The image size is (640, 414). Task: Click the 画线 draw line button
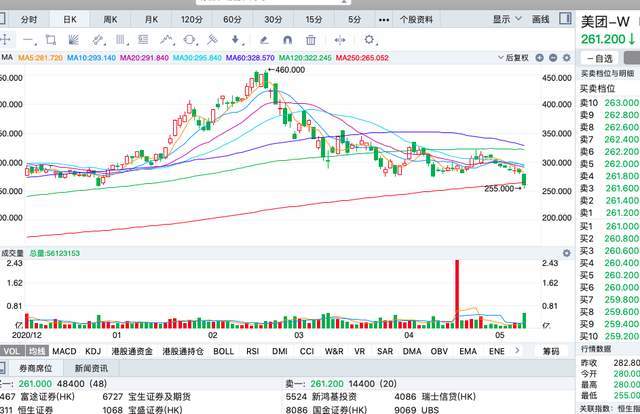(x=540, y=19)
